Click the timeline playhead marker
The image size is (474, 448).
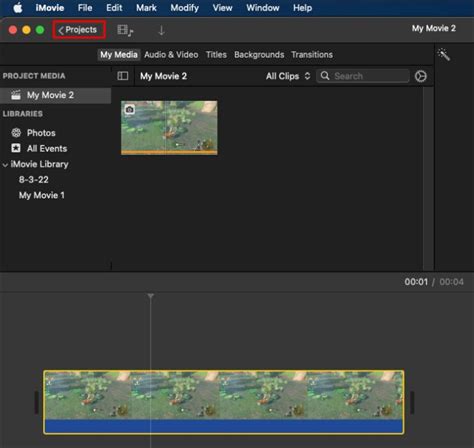[151, 296]
